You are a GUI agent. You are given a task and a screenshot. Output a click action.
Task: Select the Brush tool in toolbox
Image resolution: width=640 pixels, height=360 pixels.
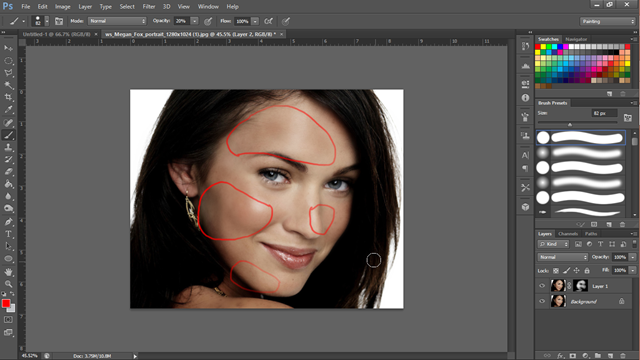coord(8,135)
